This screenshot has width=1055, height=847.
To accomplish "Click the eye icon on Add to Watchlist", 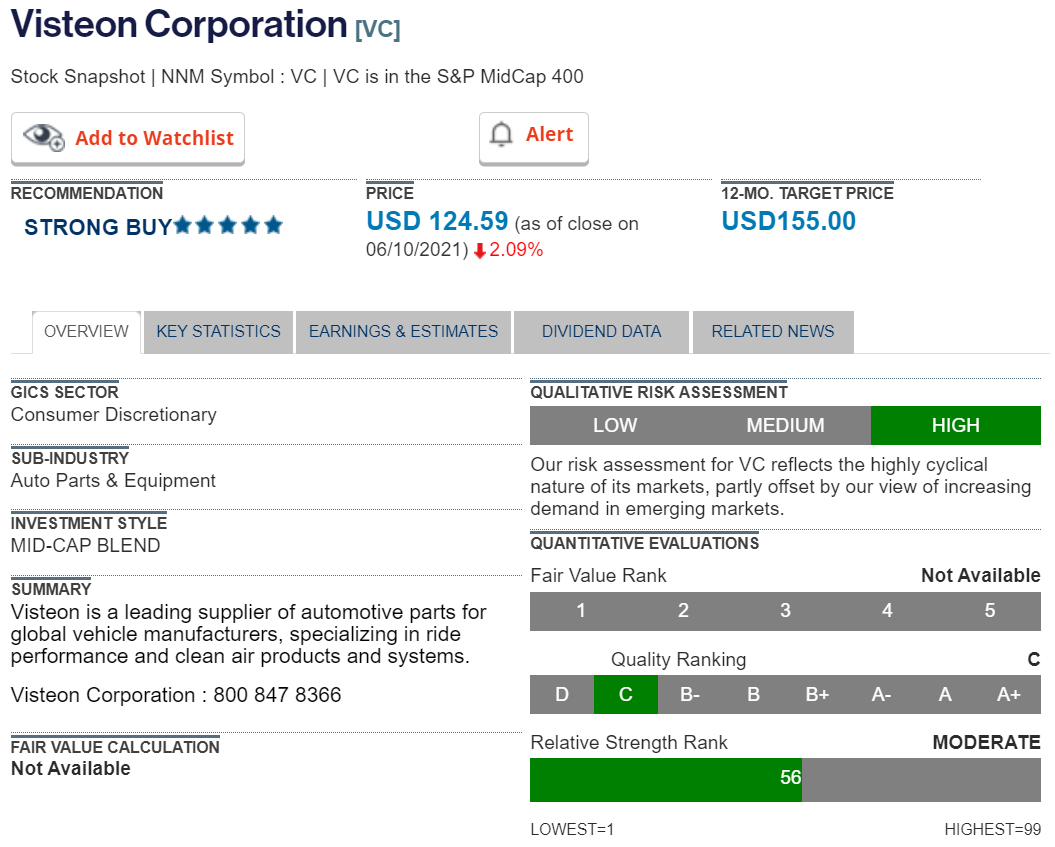I will 43,138.
